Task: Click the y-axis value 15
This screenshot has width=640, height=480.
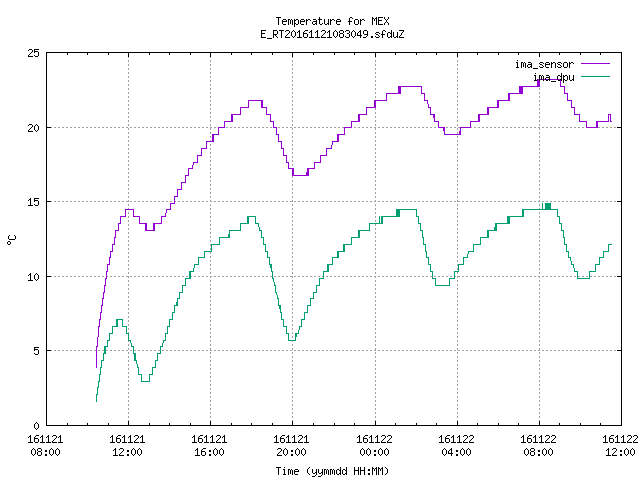Action: [x=33, y=202]
